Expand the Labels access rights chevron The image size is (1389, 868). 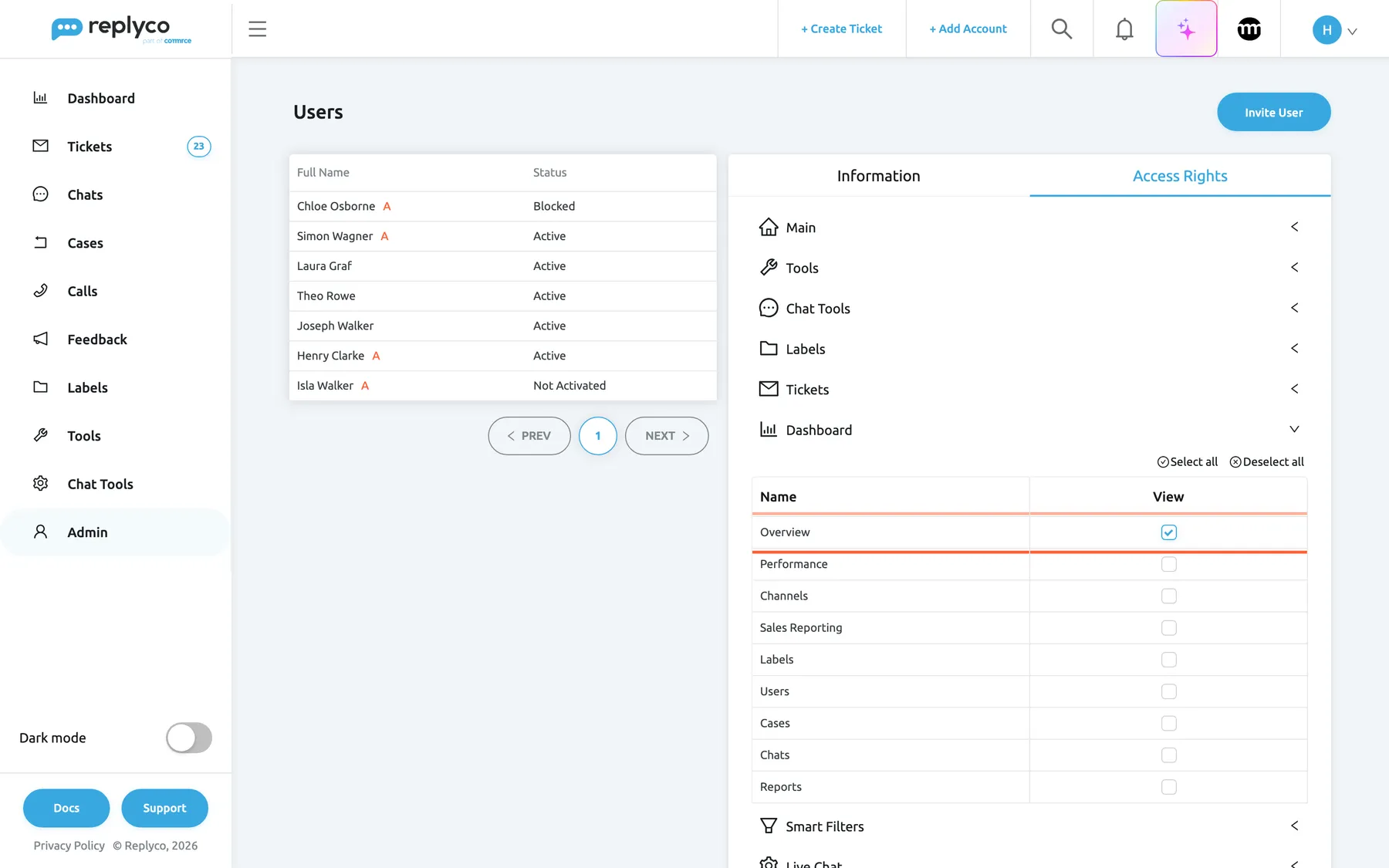pos(1294,349)
